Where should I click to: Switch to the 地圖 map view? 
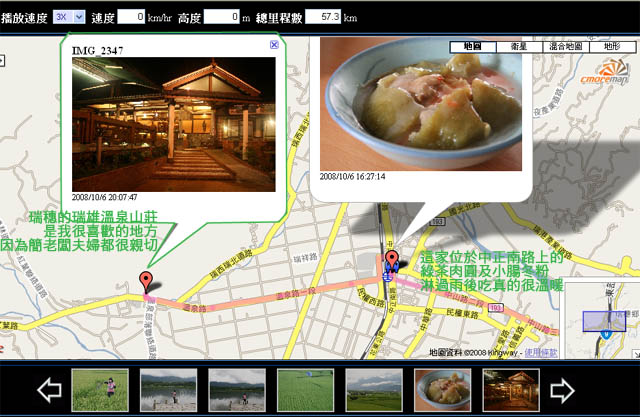(x=473, y=47)
